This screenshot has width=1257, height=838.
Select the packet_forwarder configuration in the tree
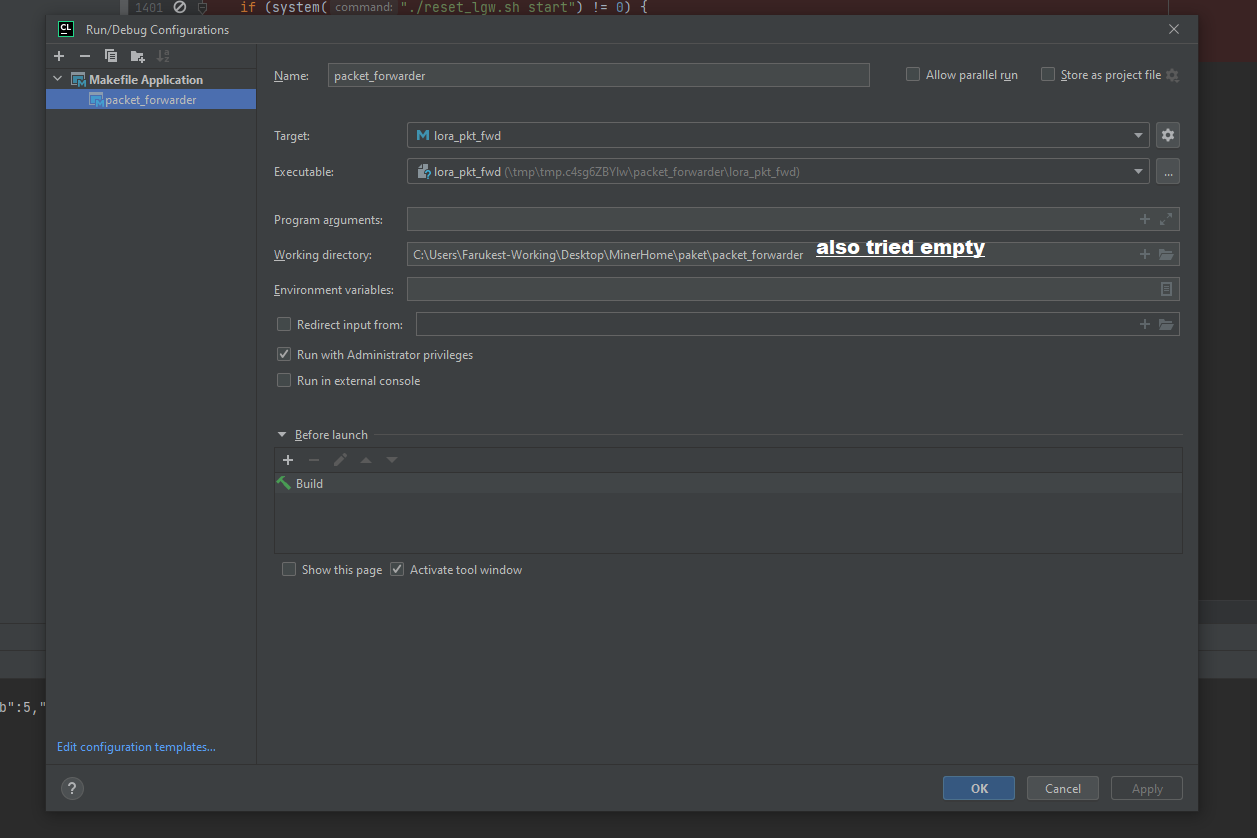[151, 100]
